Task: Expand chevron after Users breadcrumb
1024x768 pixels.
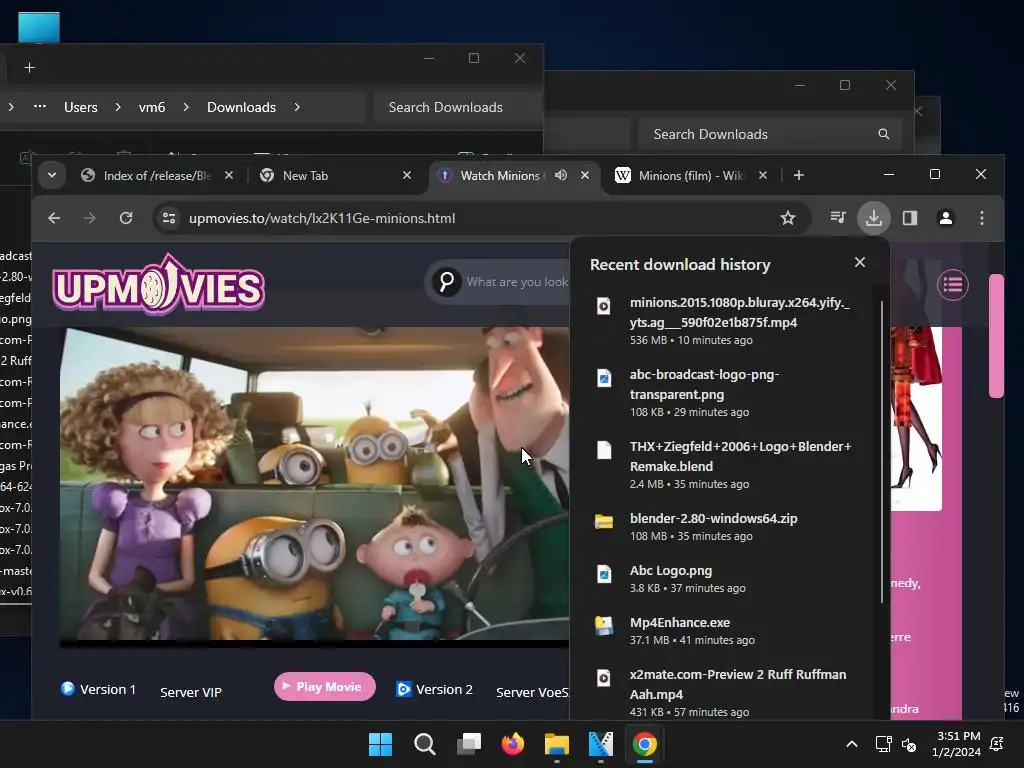Action: click(118, 107)
